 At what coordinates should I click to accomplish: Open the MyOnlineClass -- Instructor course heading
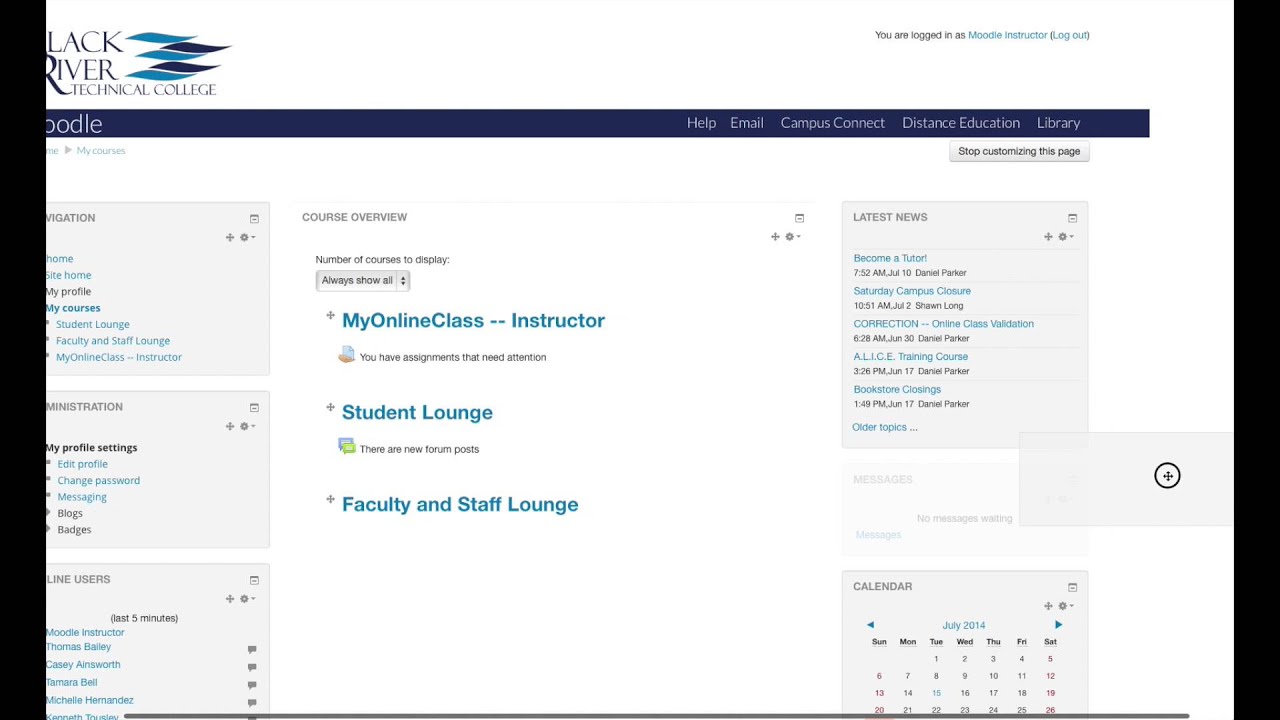pos(473,321)
